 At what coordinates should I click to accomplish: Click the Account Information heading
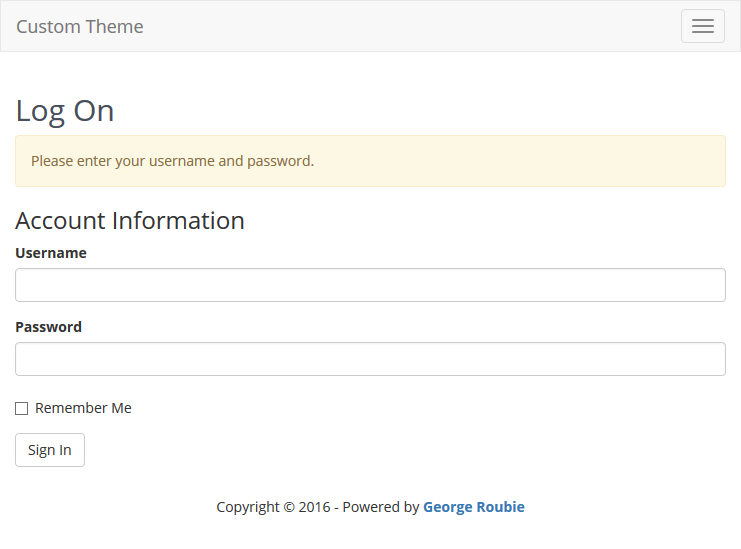[130, 221]
